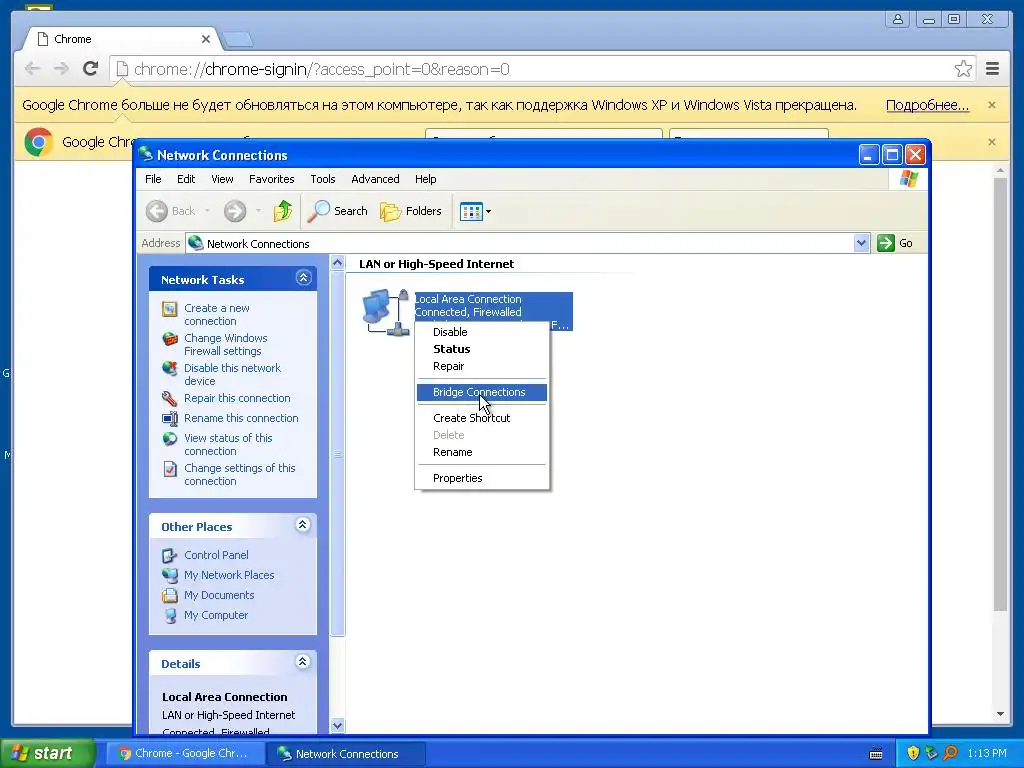Viewport: 1024px width, 768px height.
Task: Expand the Address bar dropdown
Action: [861, 243]
